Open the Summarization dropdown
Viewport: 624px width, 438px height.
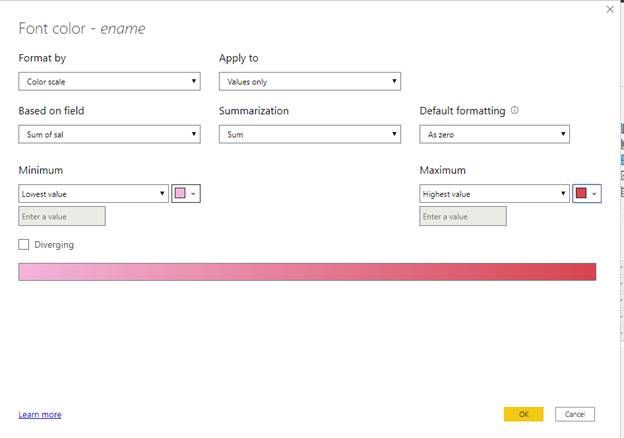310,134
